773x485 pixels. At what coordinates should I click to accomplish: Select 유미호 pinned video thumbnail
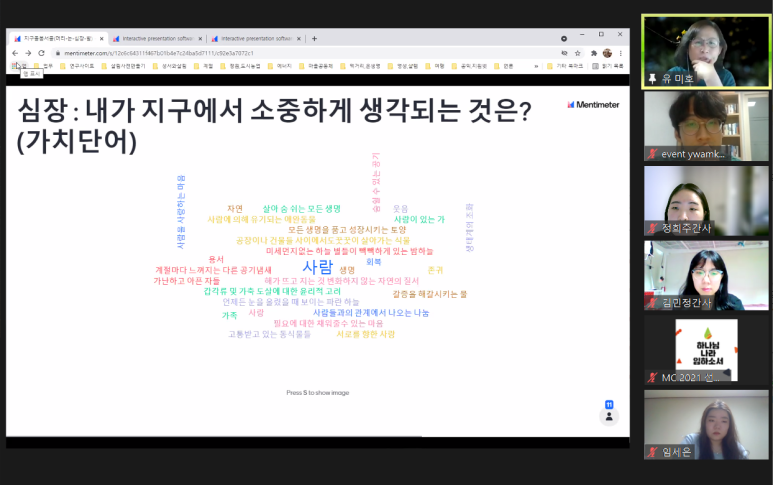coord(706,52)
